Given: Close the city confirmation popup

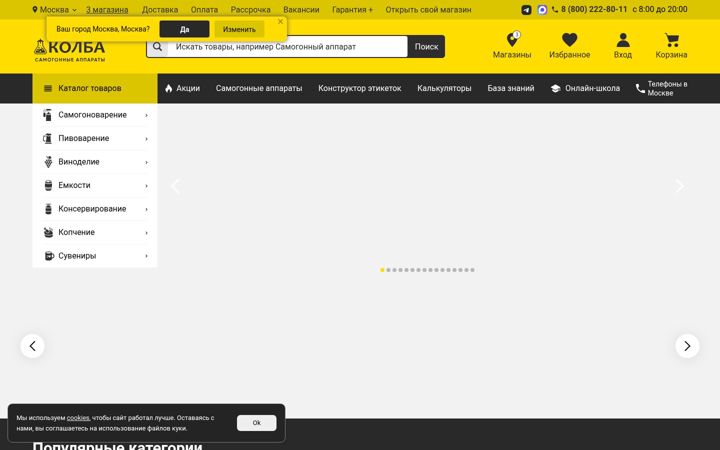Looking at the screenshot, I should (x=281, y=22).
